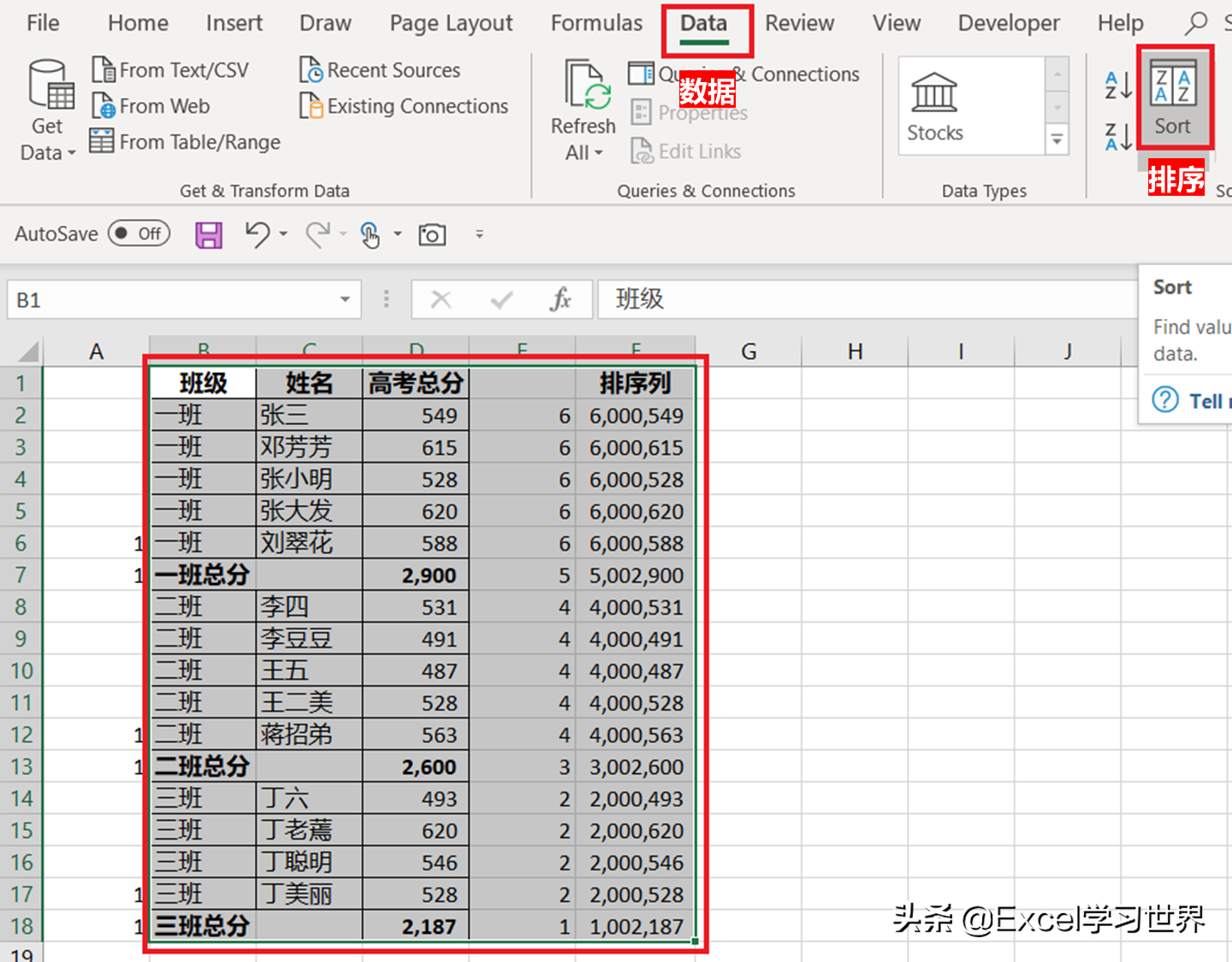Screen dimensions: 1232x962
Task: Toggle AutoSave switch
Action: pos(139,233)
